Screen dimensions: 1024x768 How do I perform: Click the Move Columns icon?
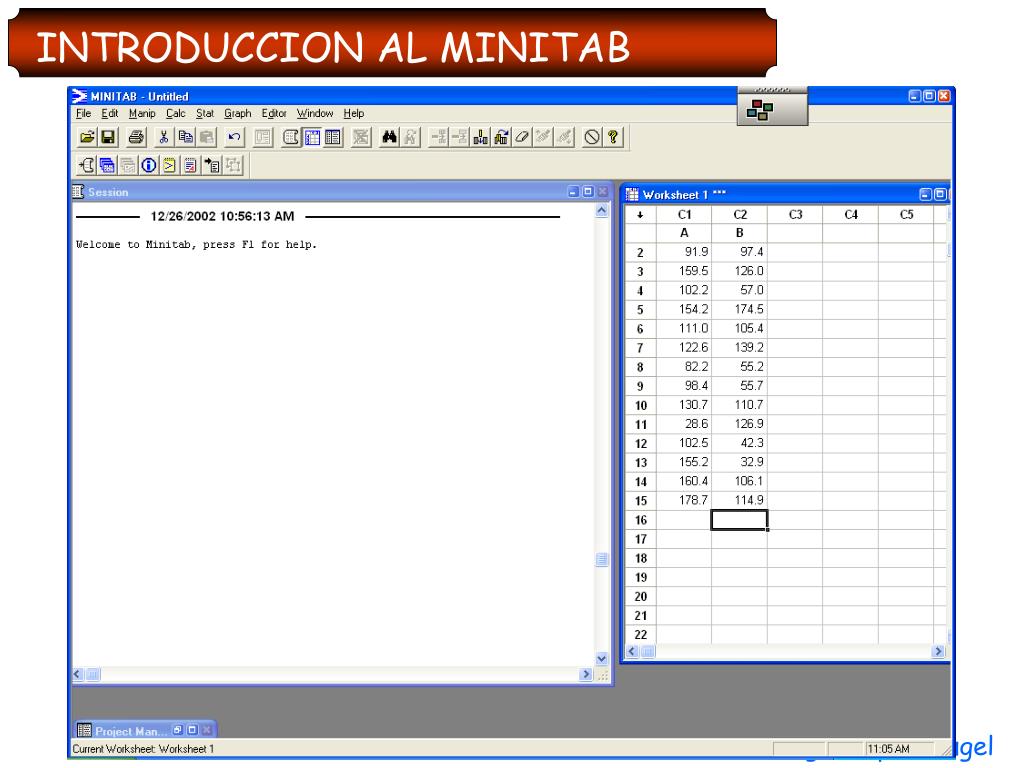coord(502,137)
